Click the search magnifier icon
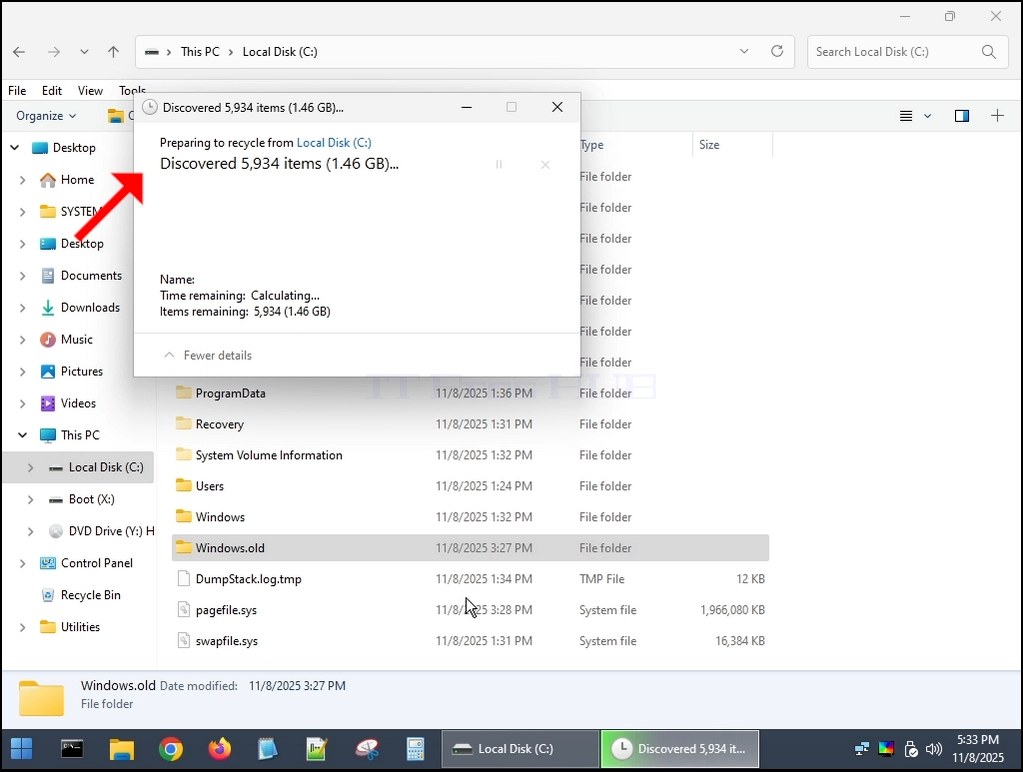1023x772 pixels. point(989,52)
